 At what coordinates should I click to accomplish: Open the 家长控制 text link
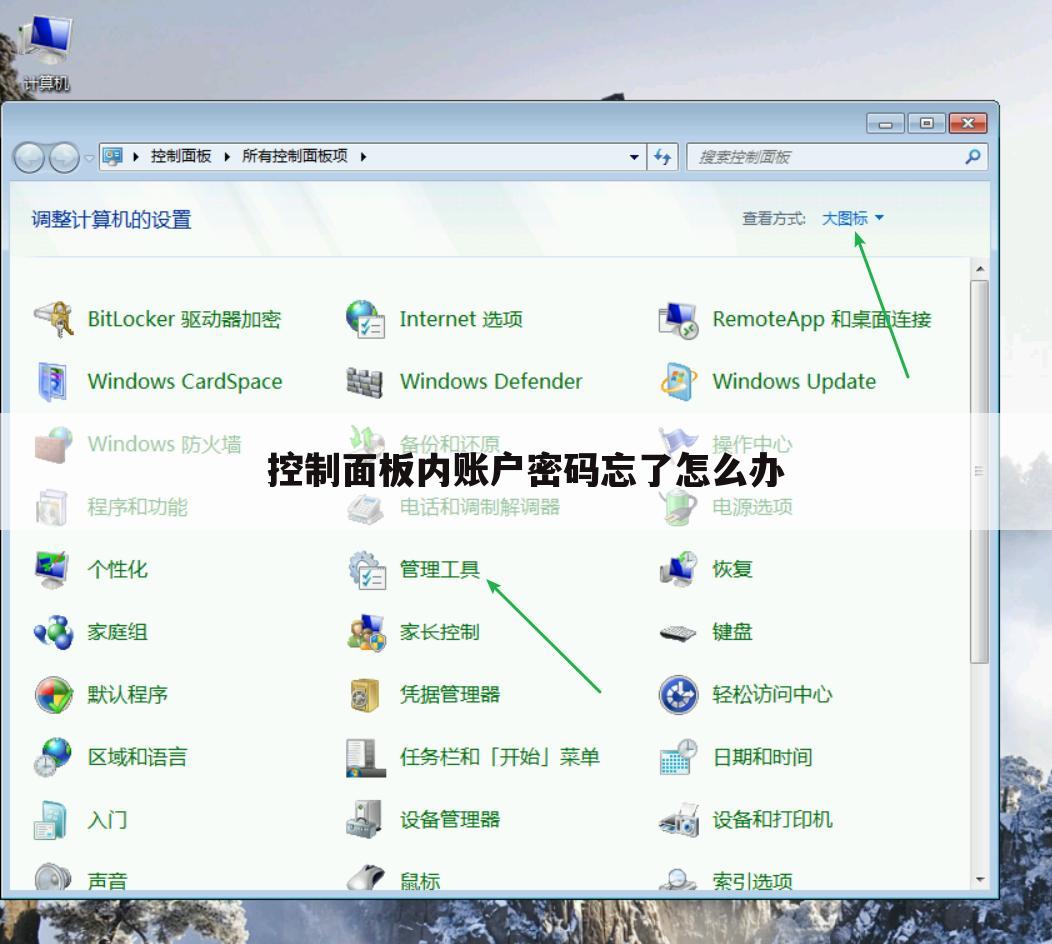[x=439, y=632]
